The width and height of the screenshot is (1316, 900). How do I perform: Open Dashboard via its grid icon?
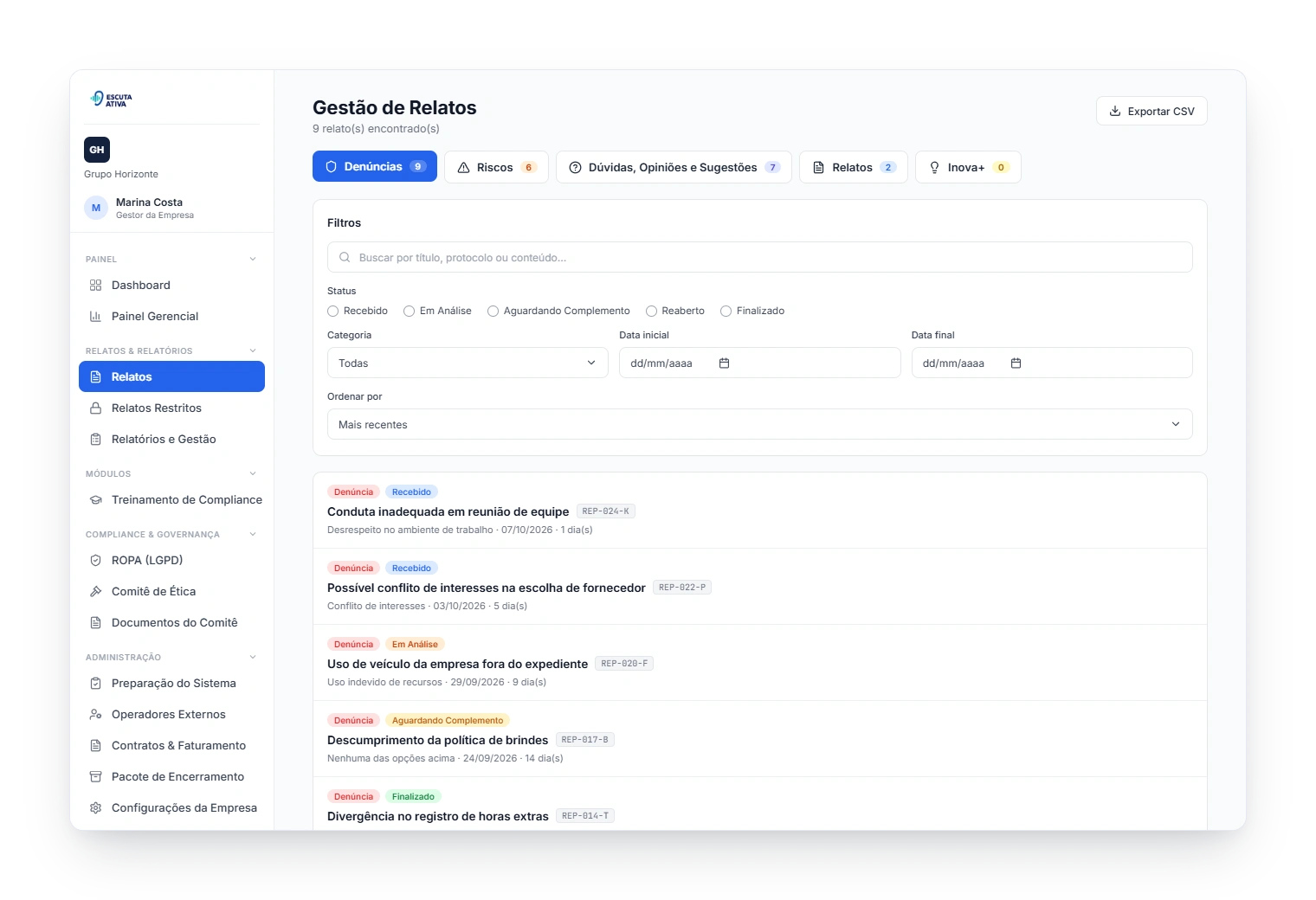[96, 286]
